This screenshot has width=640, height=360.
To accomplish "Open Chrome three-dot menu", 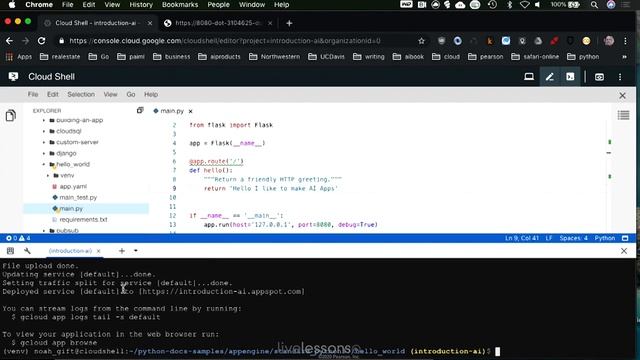I will point(625,41).
